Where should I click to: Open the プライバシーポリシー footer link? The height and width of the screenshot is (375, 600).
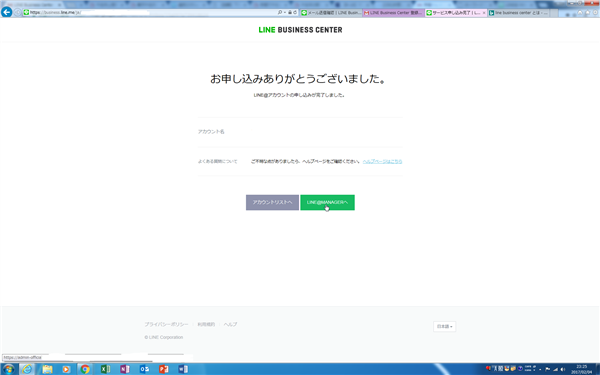click(166, 324)
